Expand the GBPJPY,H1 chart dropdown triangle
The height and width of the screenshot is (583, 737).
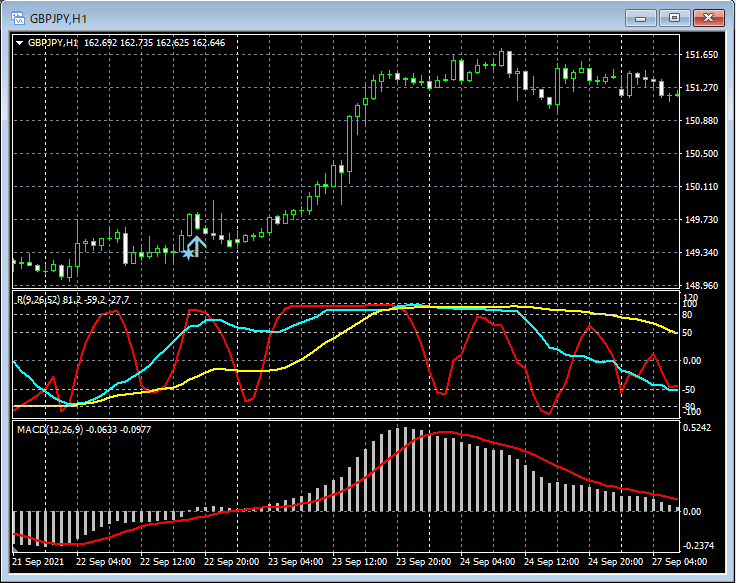pyautogui.click(x=20, y=43)
